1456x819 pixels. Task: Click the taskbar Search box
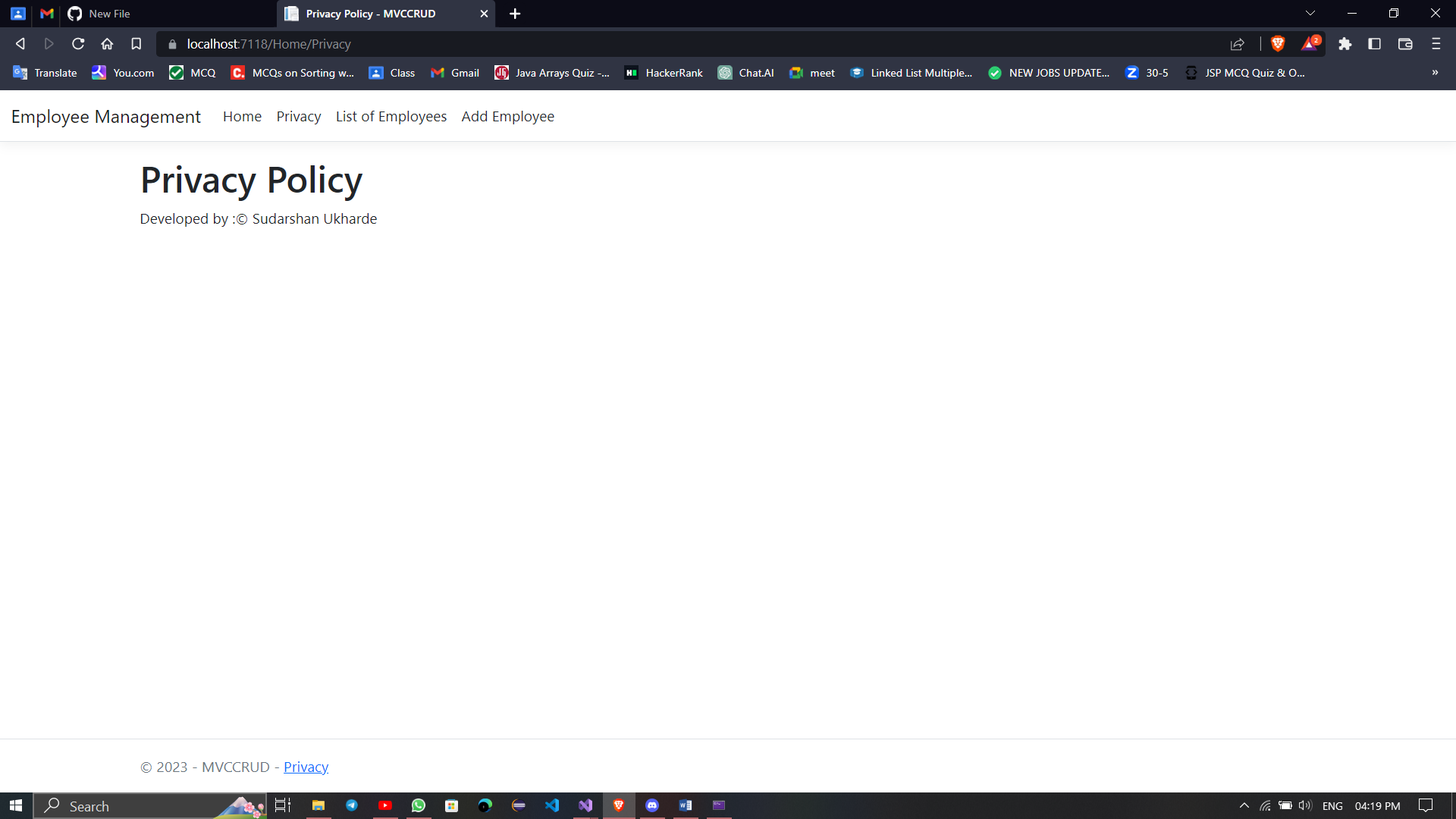[x=150, y=805]
